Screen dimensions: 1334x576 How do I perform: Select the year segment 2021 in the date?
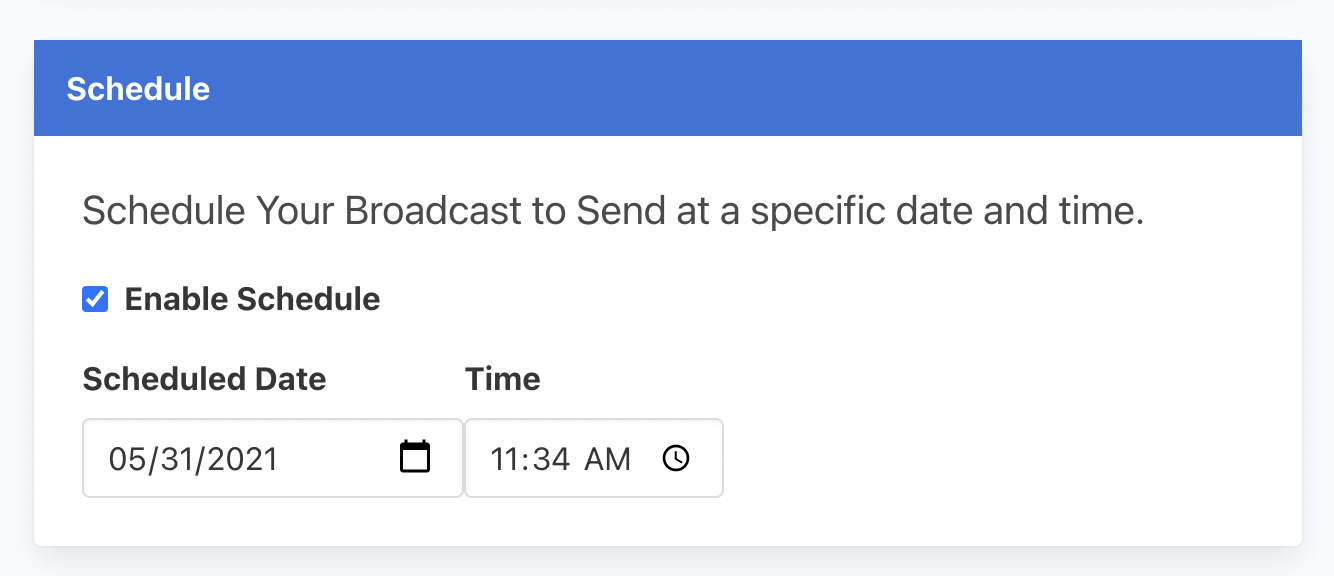point(239,459)
